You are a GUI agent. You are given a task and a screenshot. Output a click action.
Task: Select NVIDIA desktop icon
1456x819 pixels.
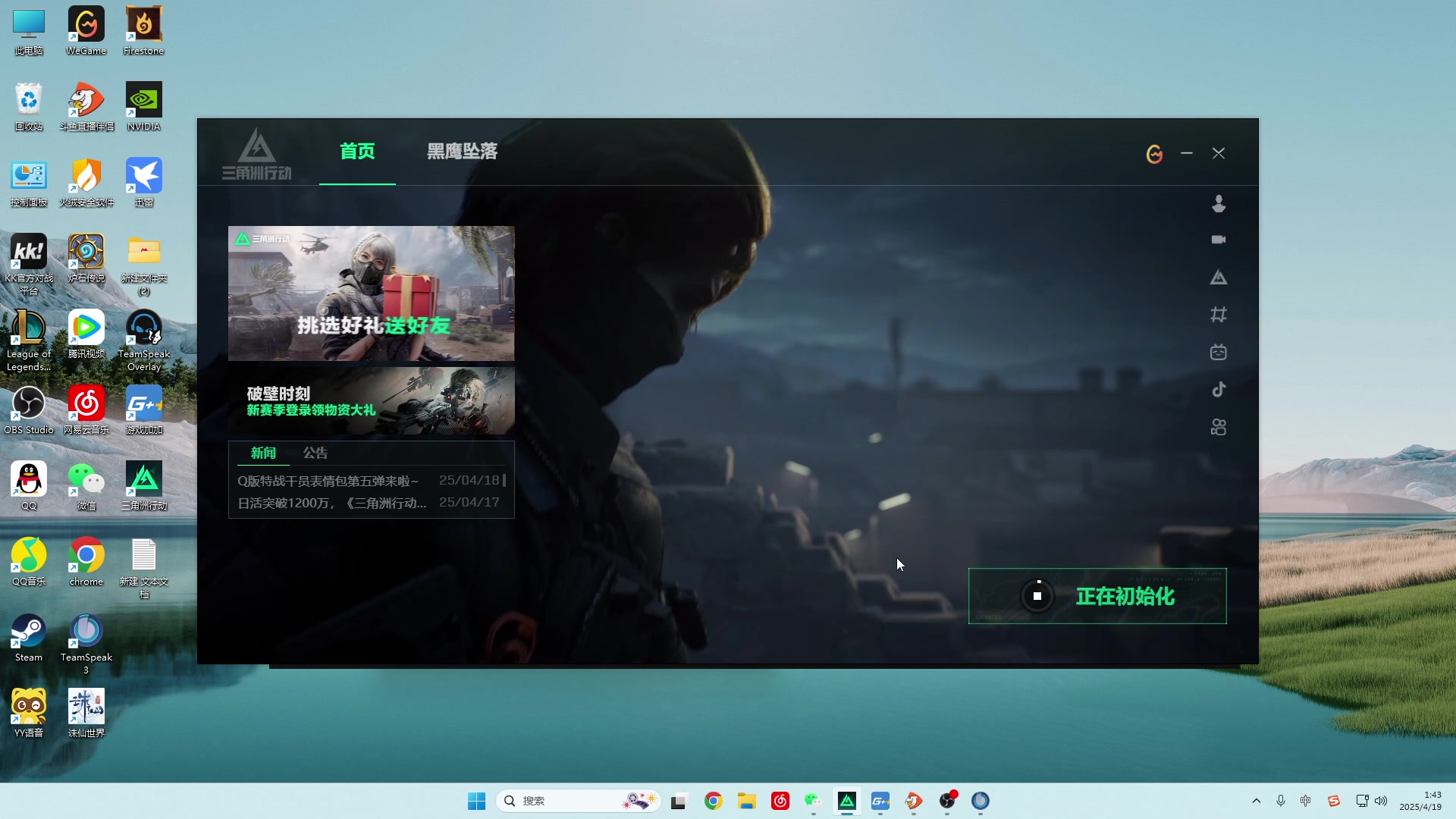tap(143, 107)
